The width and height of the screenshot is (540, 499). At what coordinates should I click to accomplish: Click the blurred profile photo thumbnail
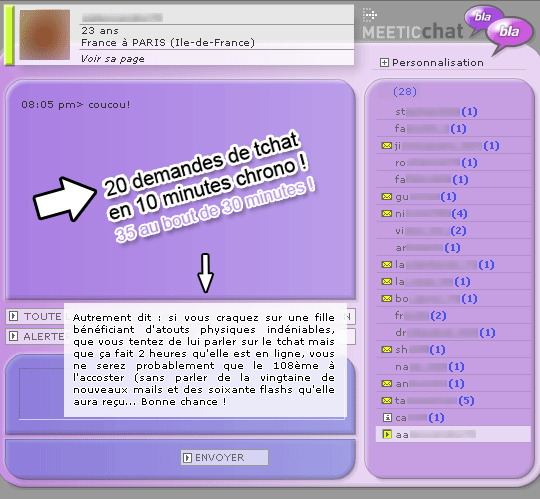pyautogui.click(x=45, y=35)
